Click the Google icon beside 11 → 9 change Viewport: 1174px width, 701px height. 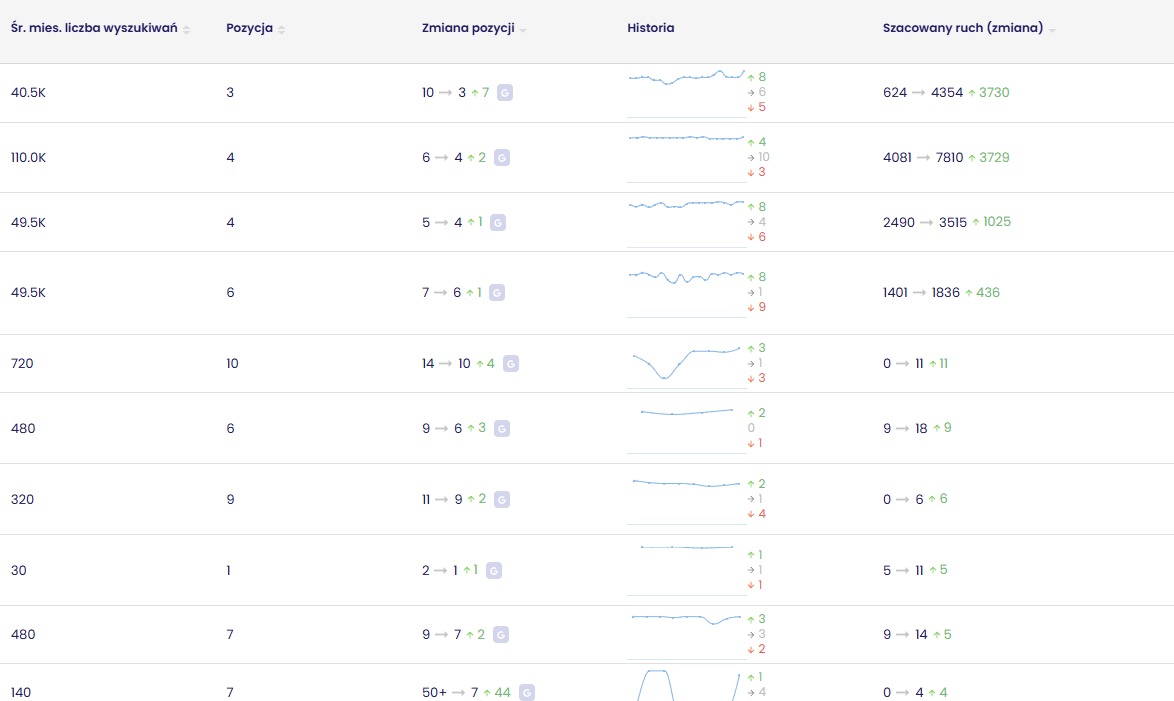coord(502,499)
